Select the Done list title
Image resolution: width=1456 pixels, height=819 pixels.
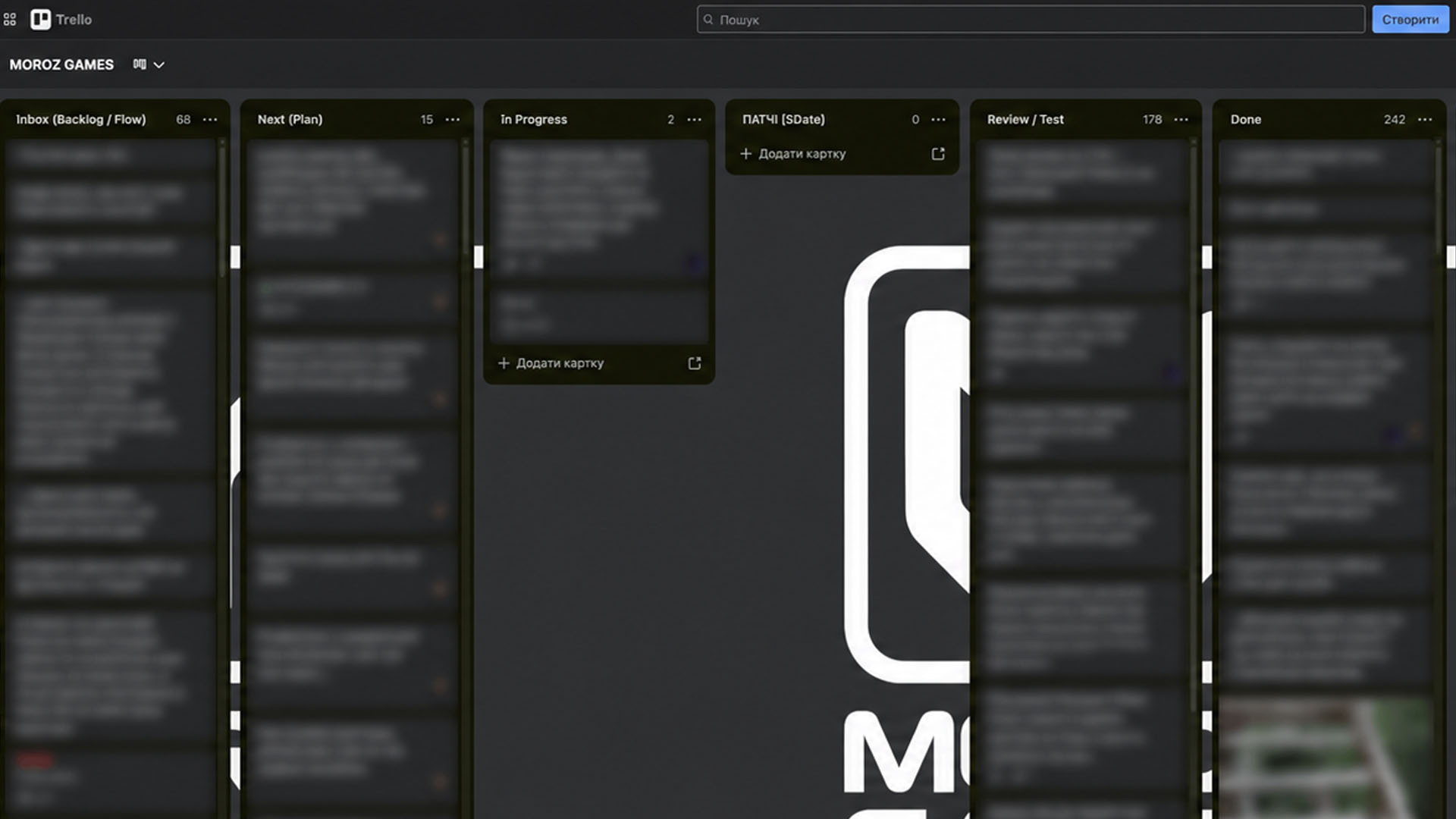click(x=1246, y=120)
